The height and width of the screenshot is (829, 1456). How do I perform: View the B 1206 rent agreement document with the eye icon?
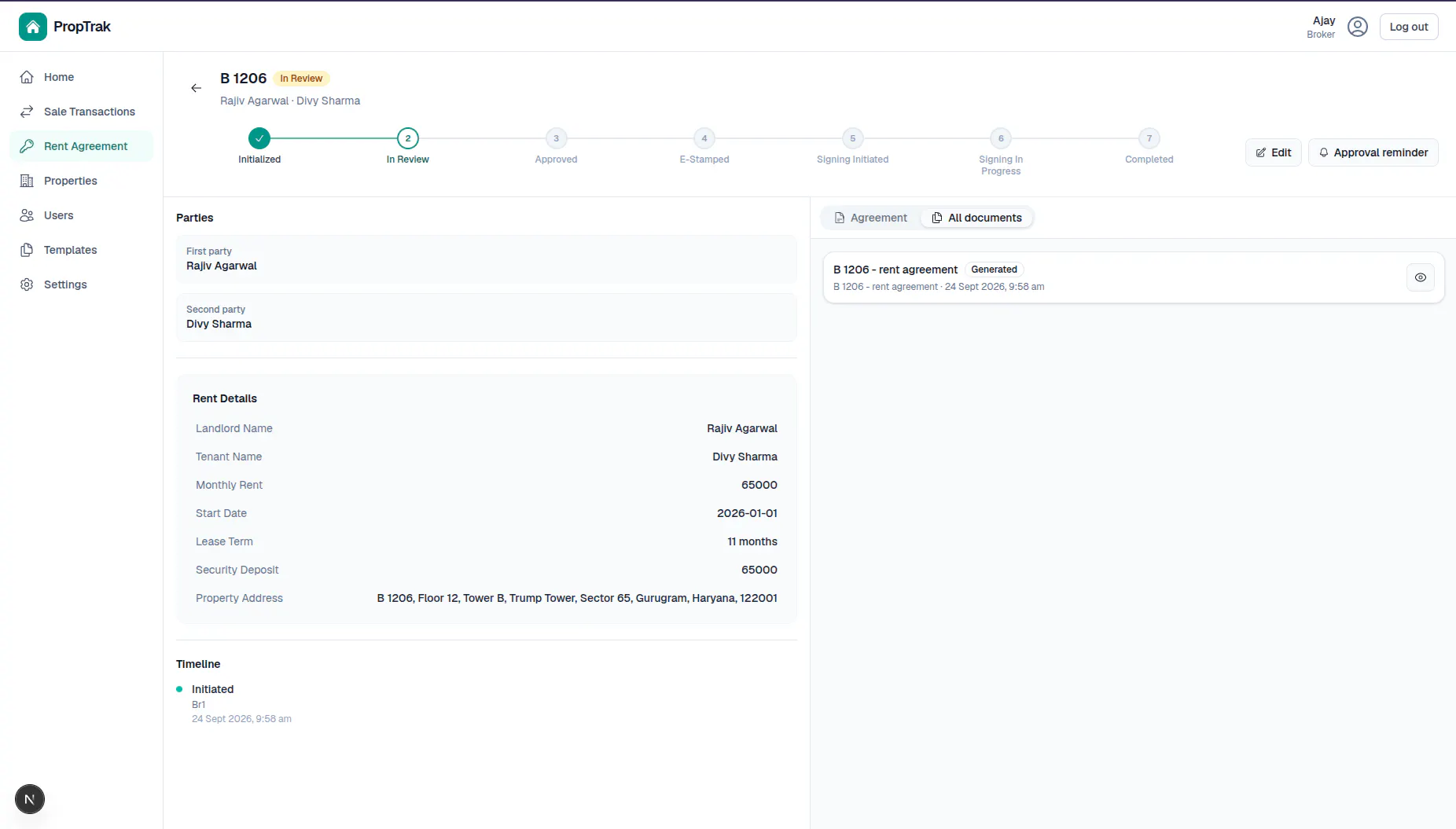(x=1420, y=277)
